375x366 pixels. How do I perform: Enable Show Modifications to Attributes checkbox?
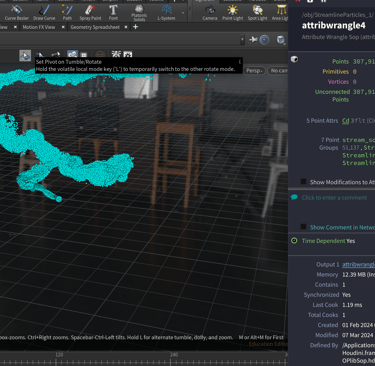pyautogui.click(x=303, y=182)
